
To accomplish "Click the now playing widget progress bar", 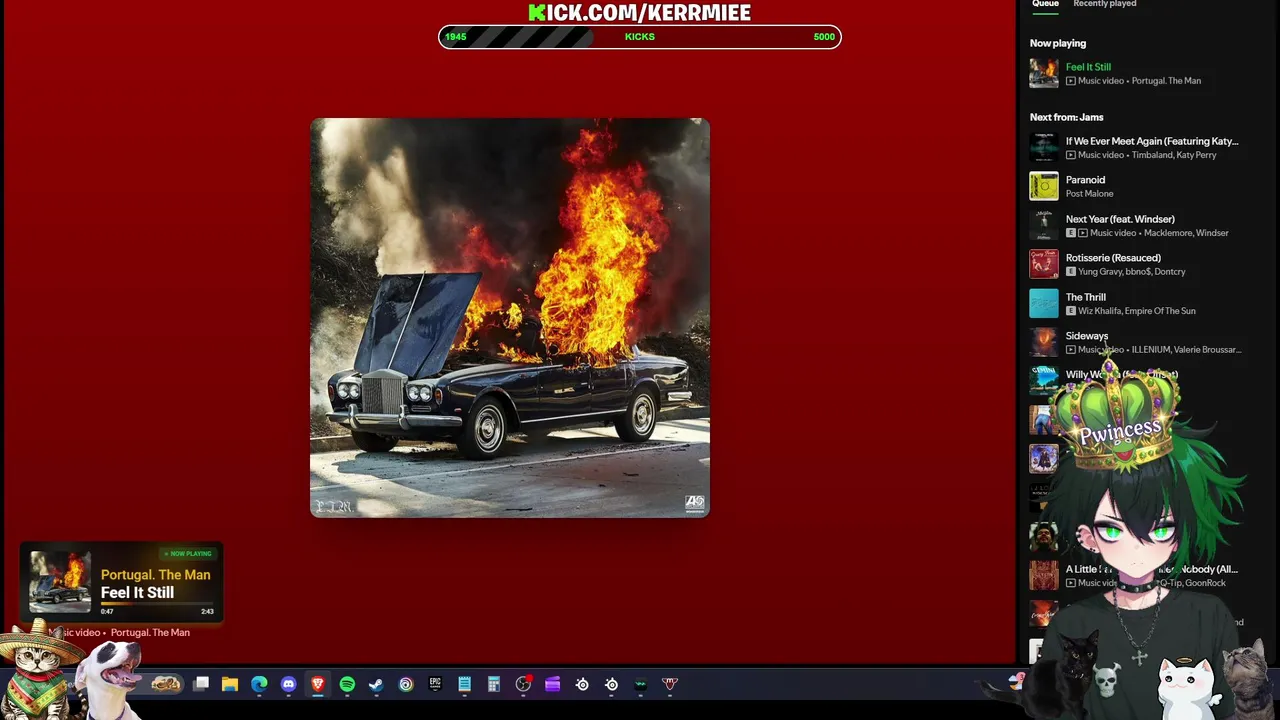I will click(157, 603).
